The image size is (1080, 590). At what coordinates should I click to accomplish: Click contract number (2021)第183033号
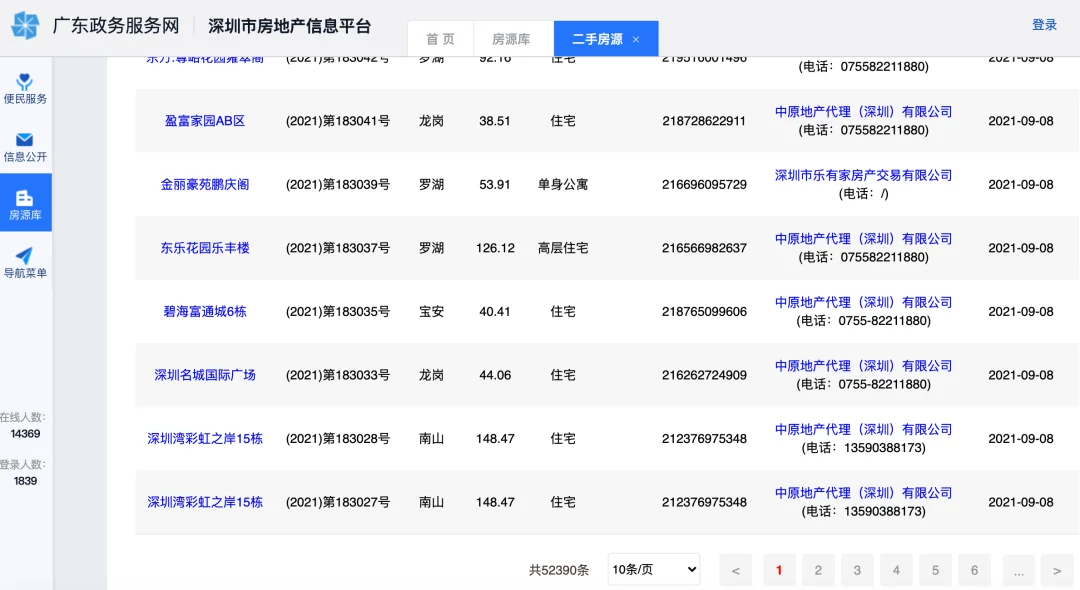pyautogui.click(x=338, y=375)
